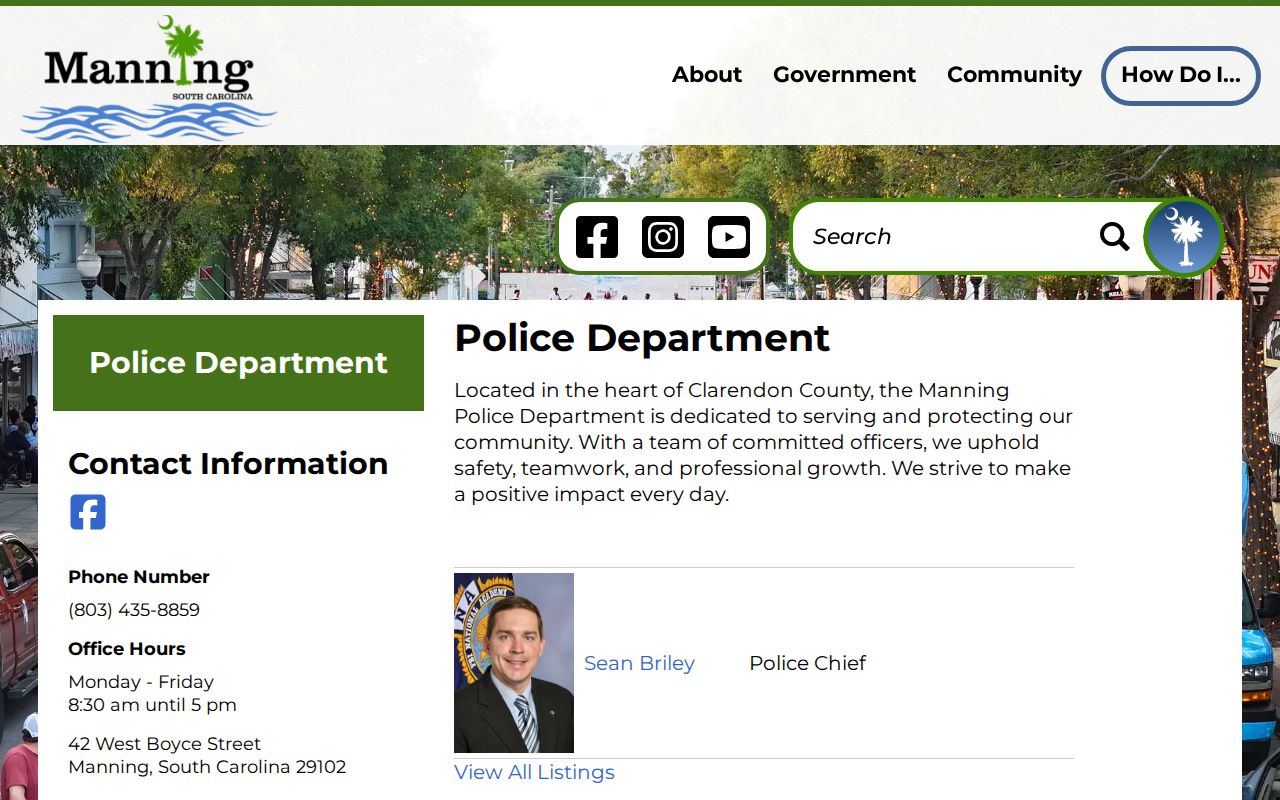Click the phone number (803) 435-8859
1280x800 pixels.
(134, 610)
